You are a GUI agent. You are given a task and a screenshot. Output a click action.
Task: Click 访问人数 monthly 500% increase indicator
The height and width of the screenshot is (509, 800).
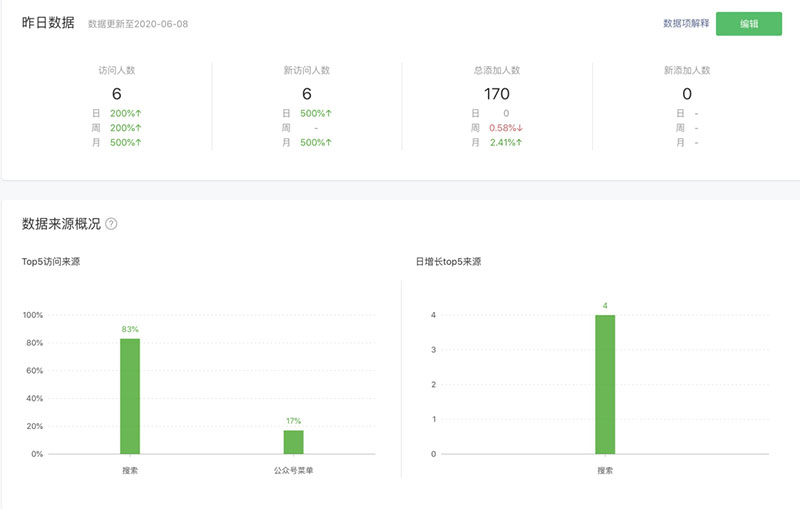126,143
